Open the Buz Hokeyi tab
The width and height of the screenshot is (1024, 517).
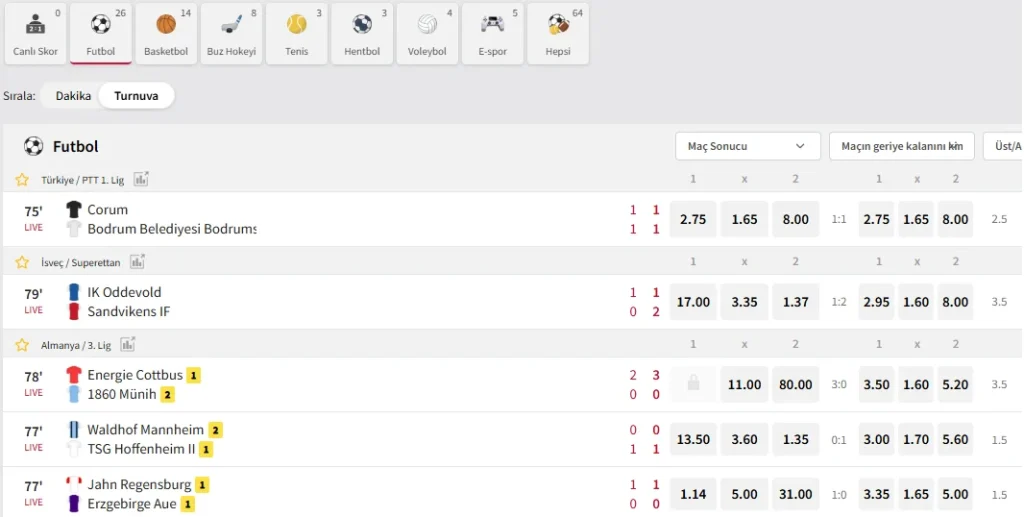(231, 34)
